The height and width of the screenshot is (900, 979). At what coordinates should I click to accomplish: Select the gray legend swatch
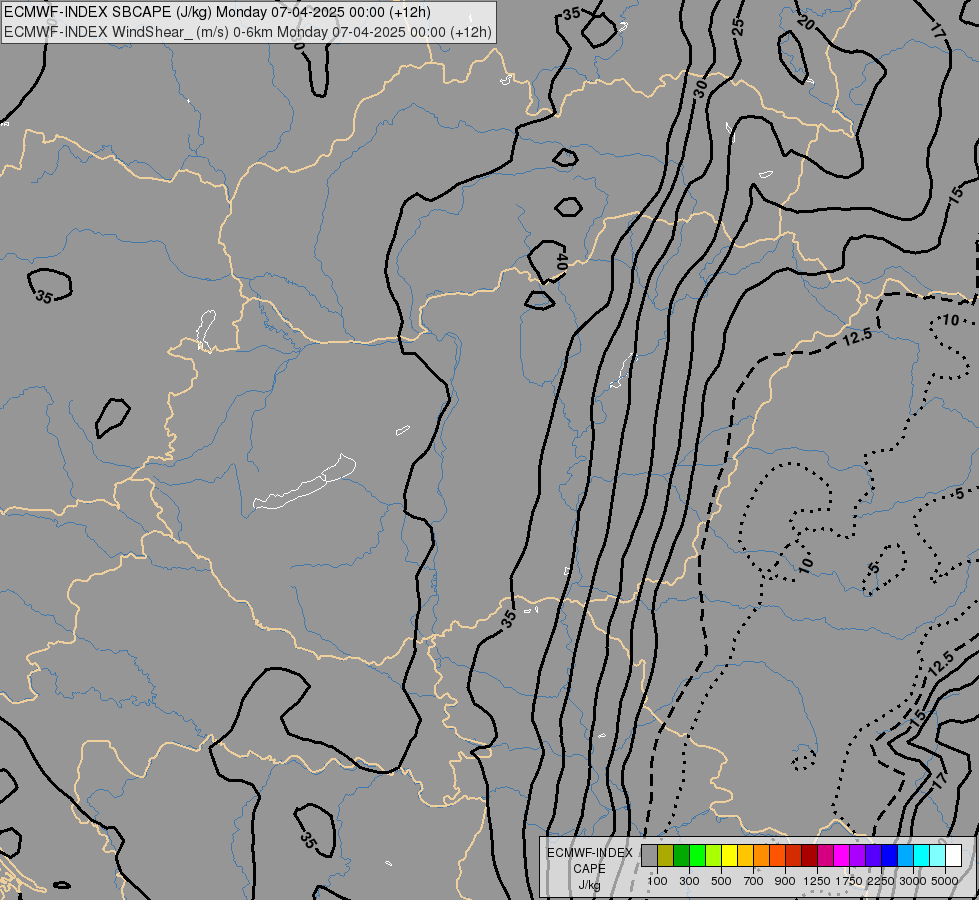[649, 856]
